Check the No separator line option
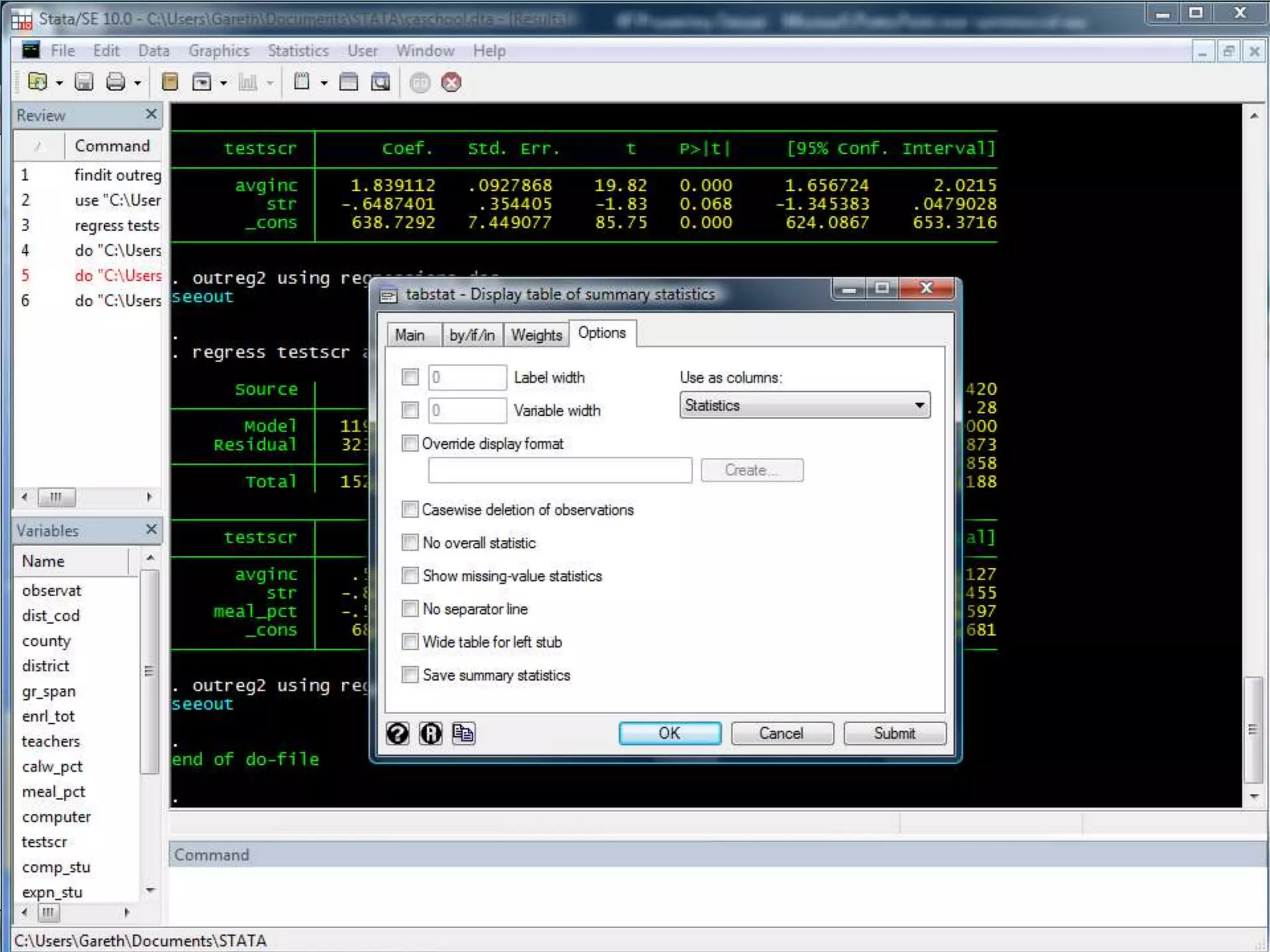Screen dimensions: 1270x952 [410, 609]
